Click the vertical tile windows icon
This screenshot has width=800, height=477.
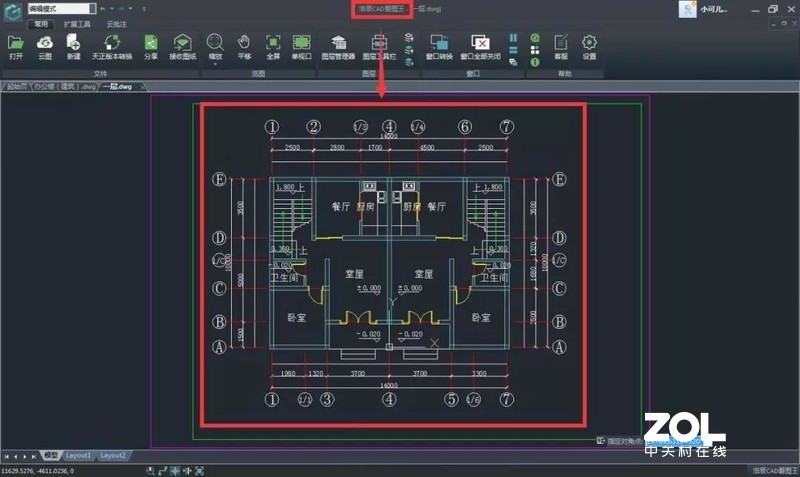click(x=513, y=38)
